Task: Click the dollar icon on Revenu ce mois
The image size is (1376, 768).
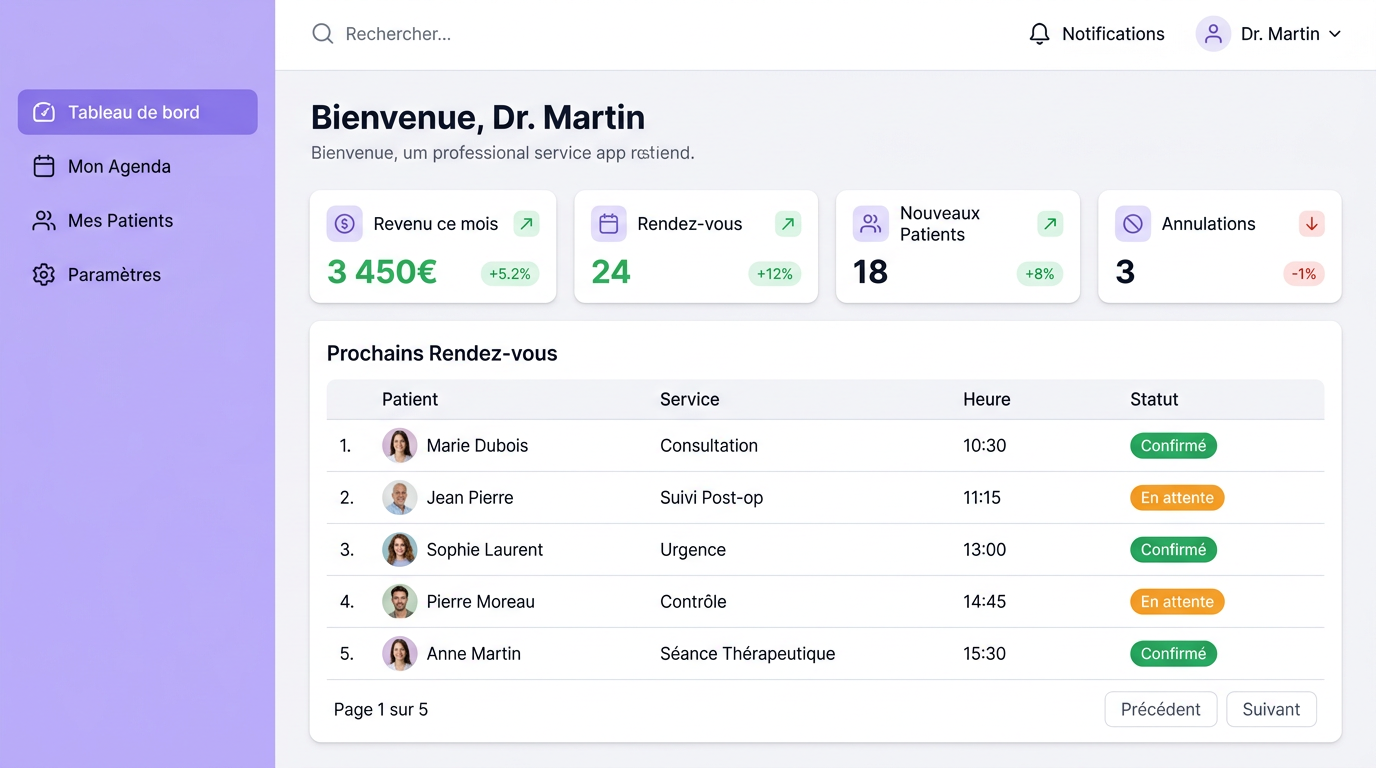Action: (345, 224)
